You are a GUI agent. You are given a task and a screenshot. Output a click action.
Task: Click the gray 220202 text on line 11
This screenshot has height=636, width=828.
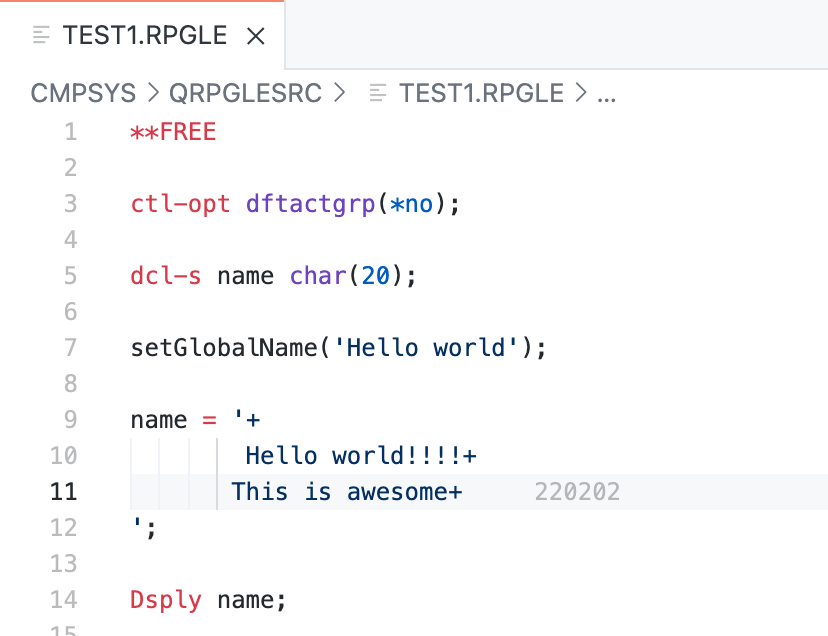coord(577,491)
